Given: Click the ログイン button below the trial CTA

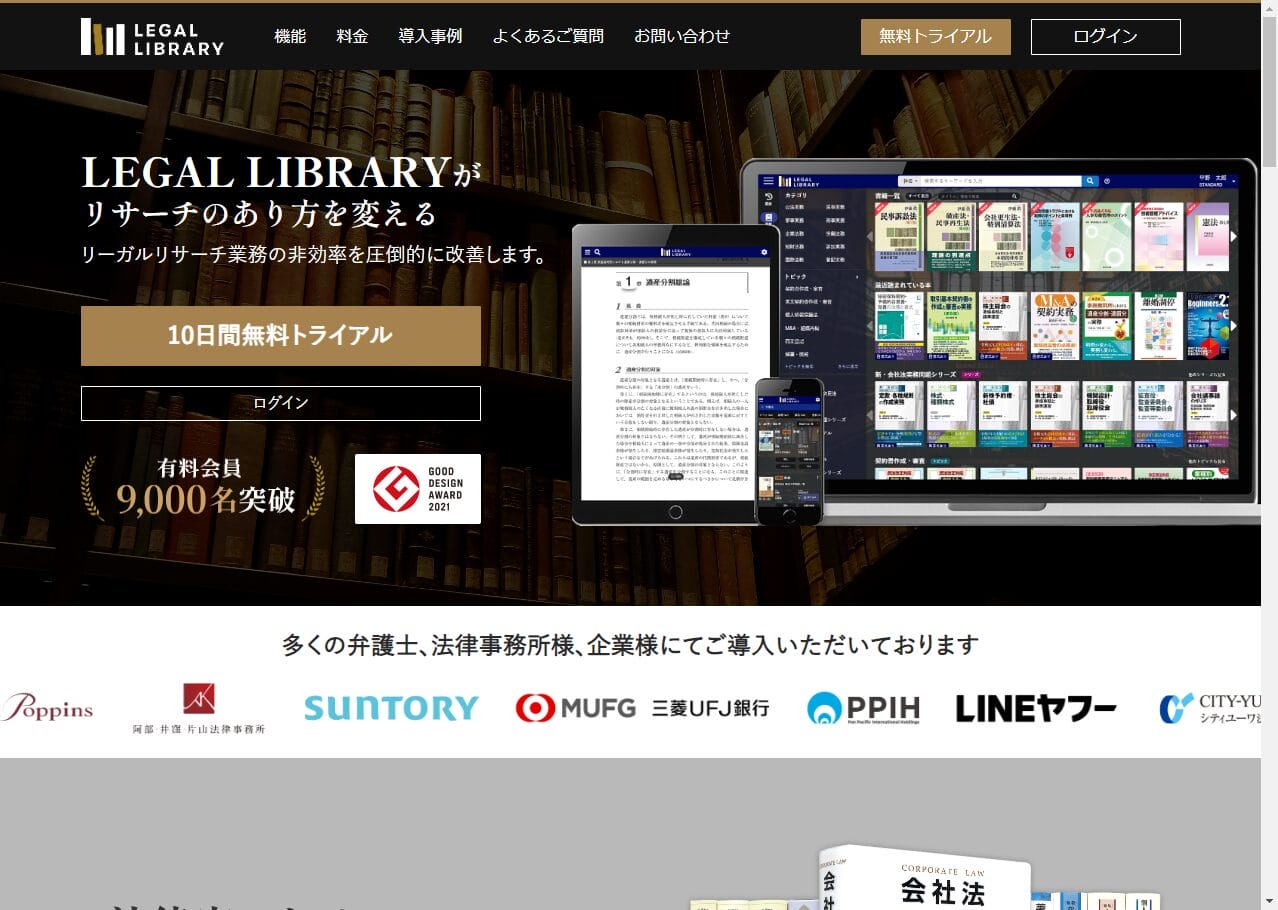Looking at the screenshot, I should pyautogui.click(x=280, y=403).
